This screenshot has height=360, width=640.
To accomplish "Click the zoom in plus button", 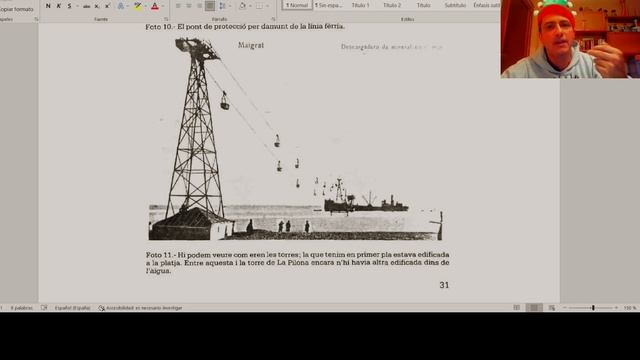I will [x=616, y=308].
